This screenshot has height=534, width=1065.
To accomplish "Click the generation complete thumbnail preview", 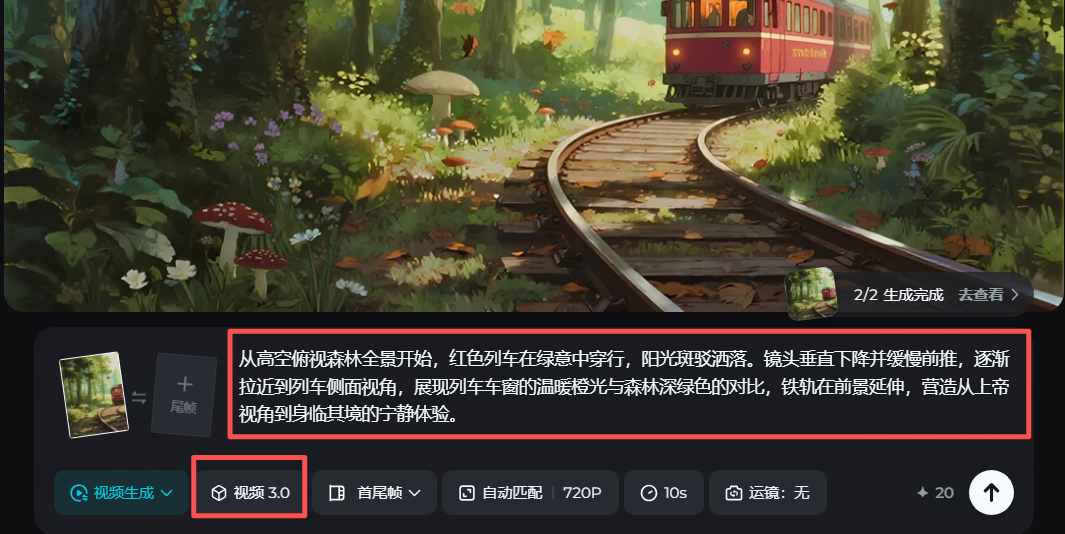I will [811, 293].
